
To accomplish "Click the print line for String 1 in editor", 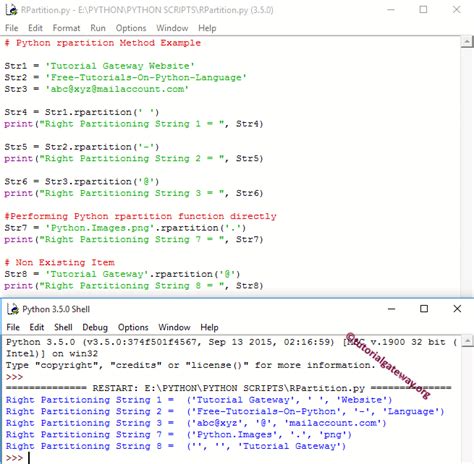I will (134, 124).
